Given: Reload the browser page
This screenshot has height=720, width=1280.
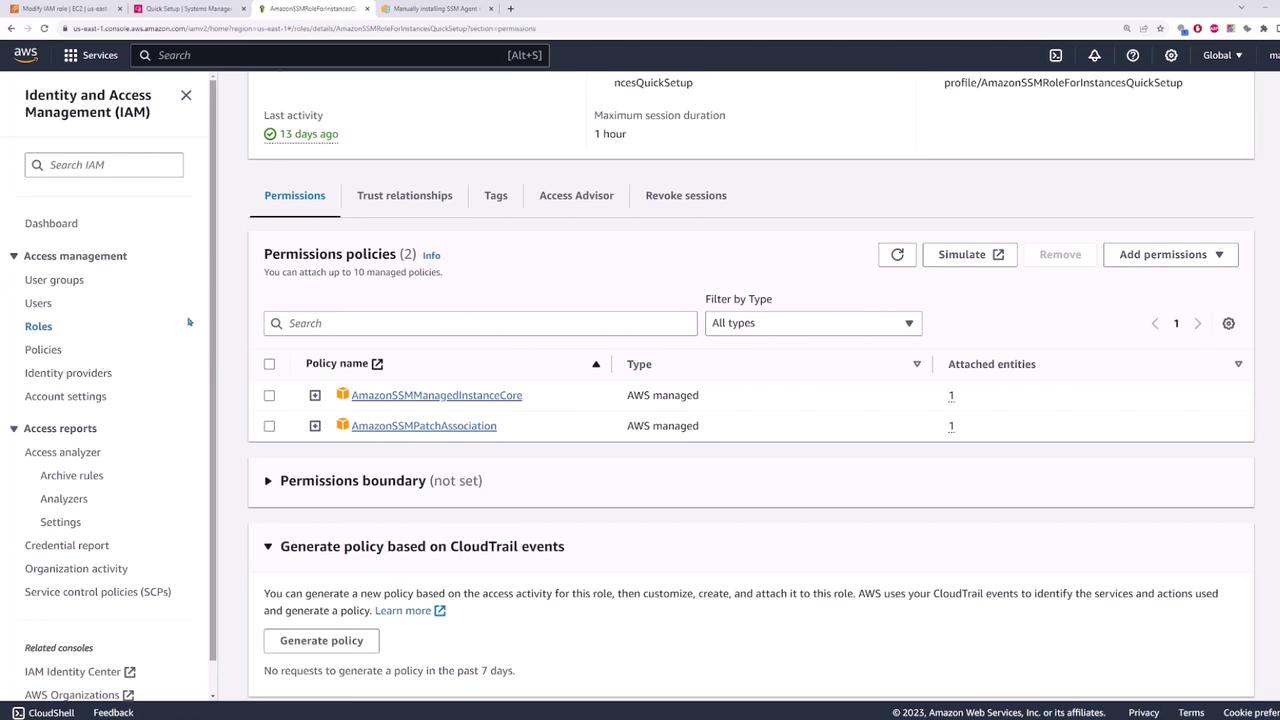Looking at the screenshot, I should pos(44,28).
